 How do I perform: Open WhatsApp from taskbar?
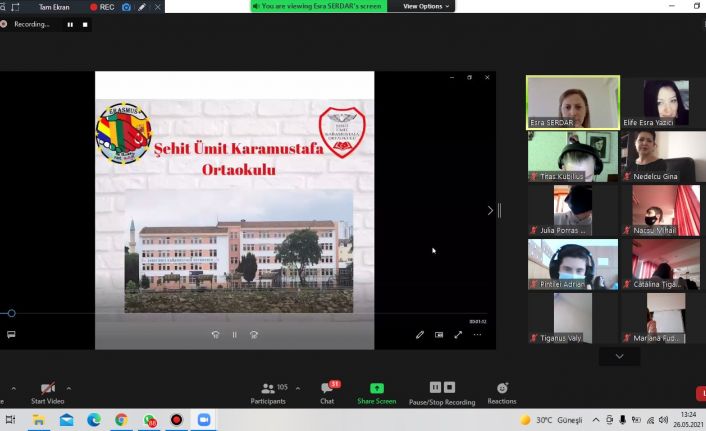tap(149, 420)
